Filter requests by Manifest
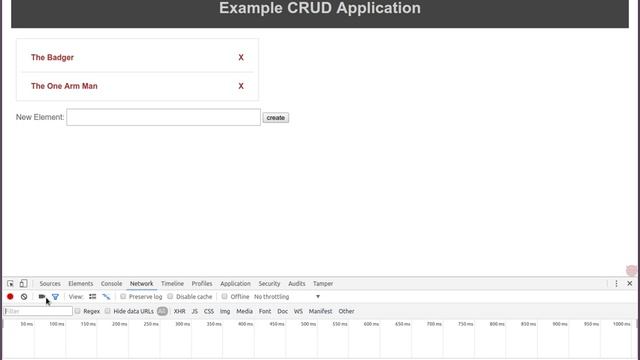Viewport: 640px width, 360px height. pos(320,311)
